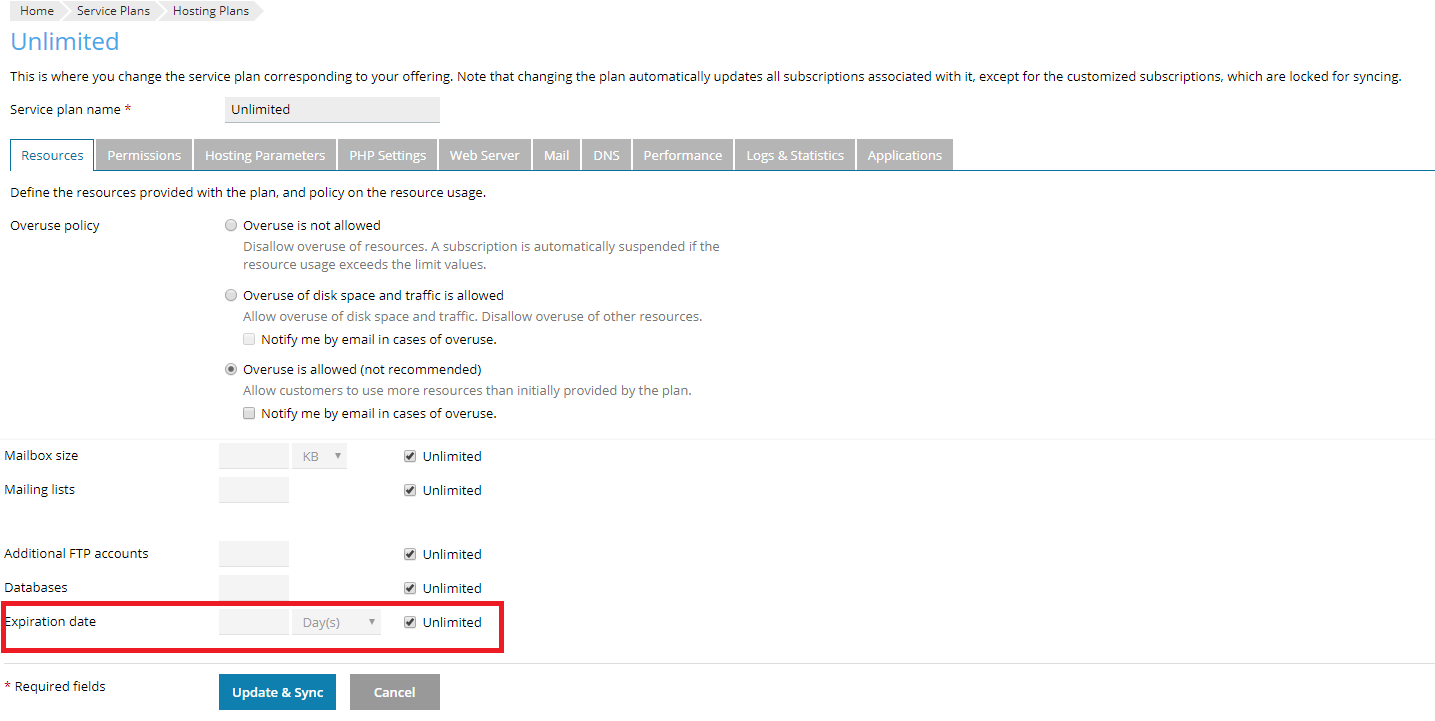Open the Hosting Parameters tab
Screen dimensions: 1435x721
tap(265, 155)
